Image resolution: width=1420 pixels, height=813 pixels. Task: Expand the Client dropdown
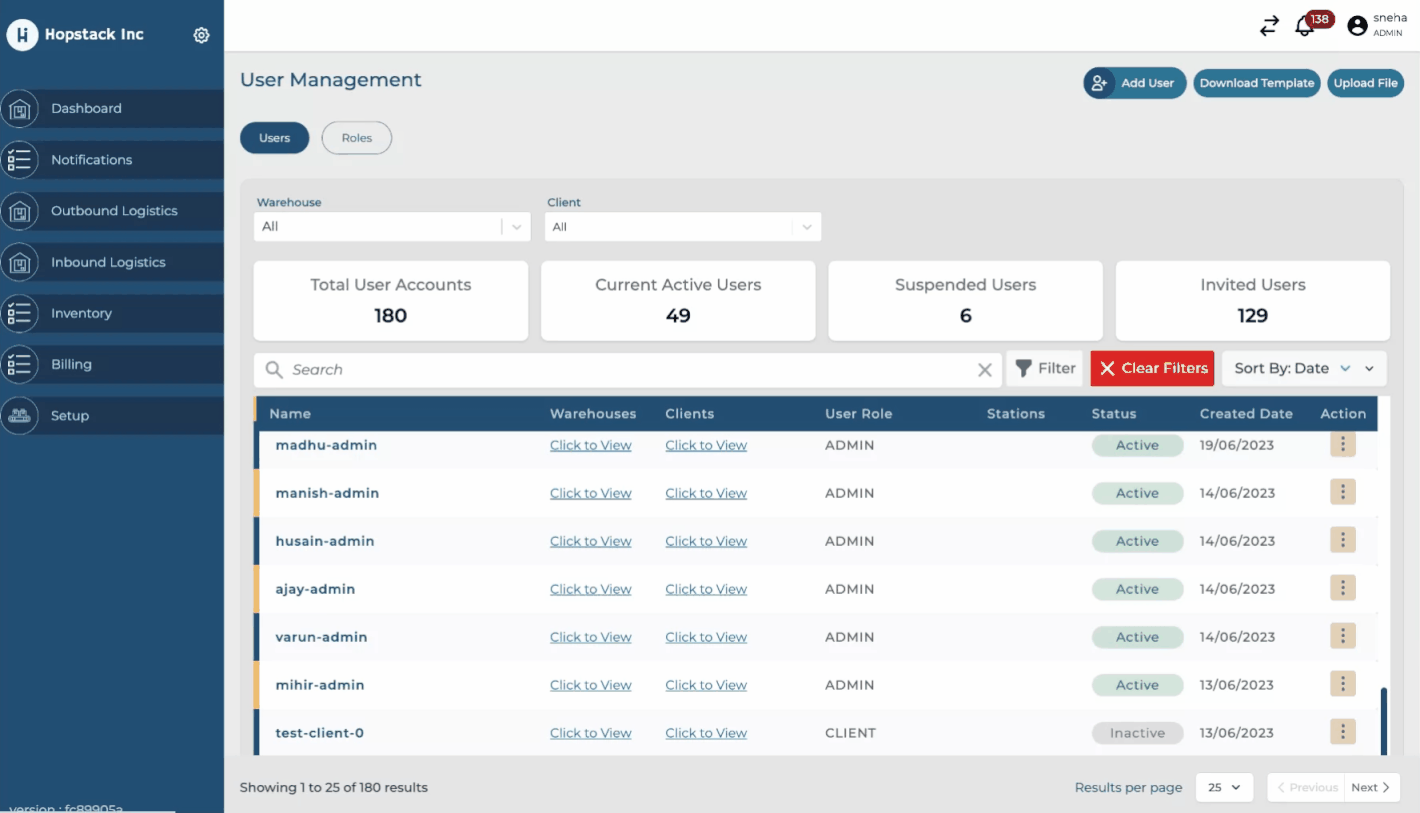[x=806, y=227]
